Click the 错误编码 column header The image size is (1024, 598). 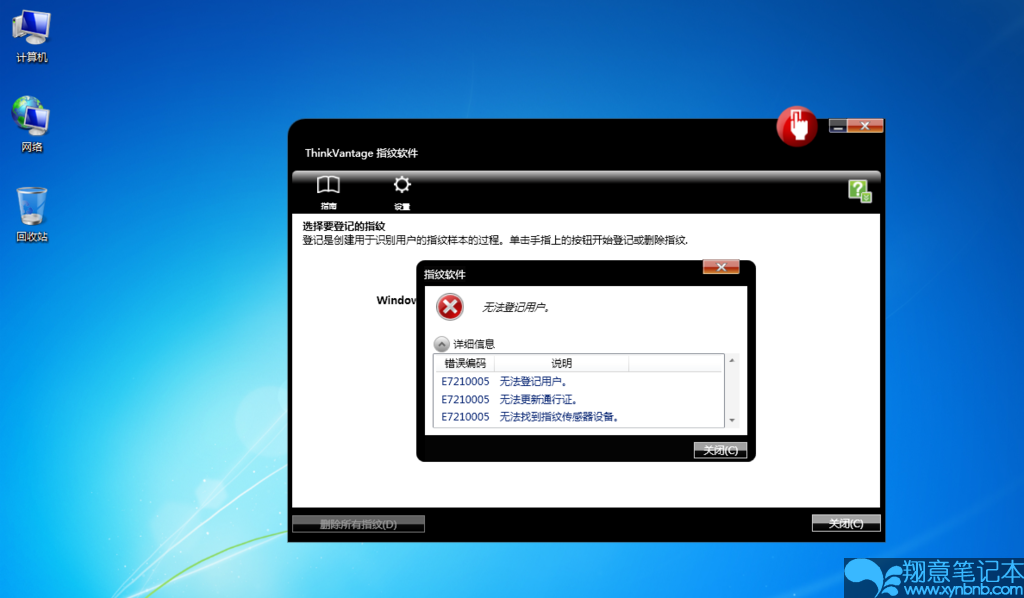pos(465,363)
